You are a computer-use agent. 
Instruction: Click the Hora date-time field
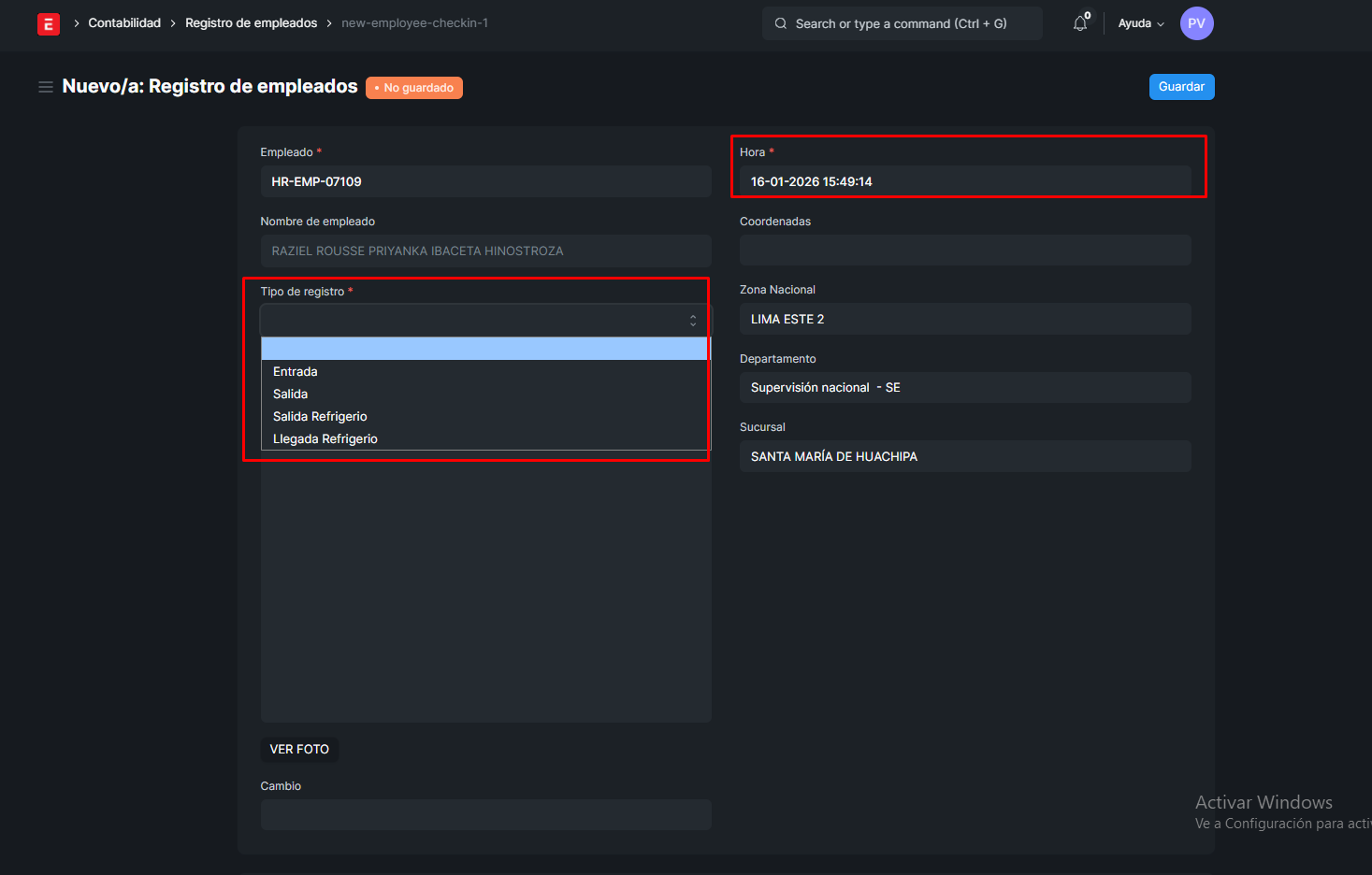pos(964,182)
